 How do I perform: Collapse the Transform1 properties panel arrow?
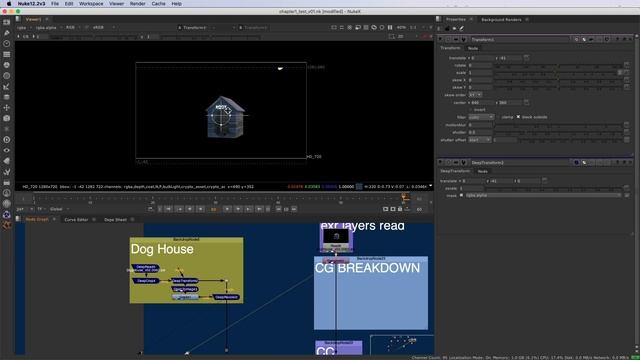pos(440,40)
